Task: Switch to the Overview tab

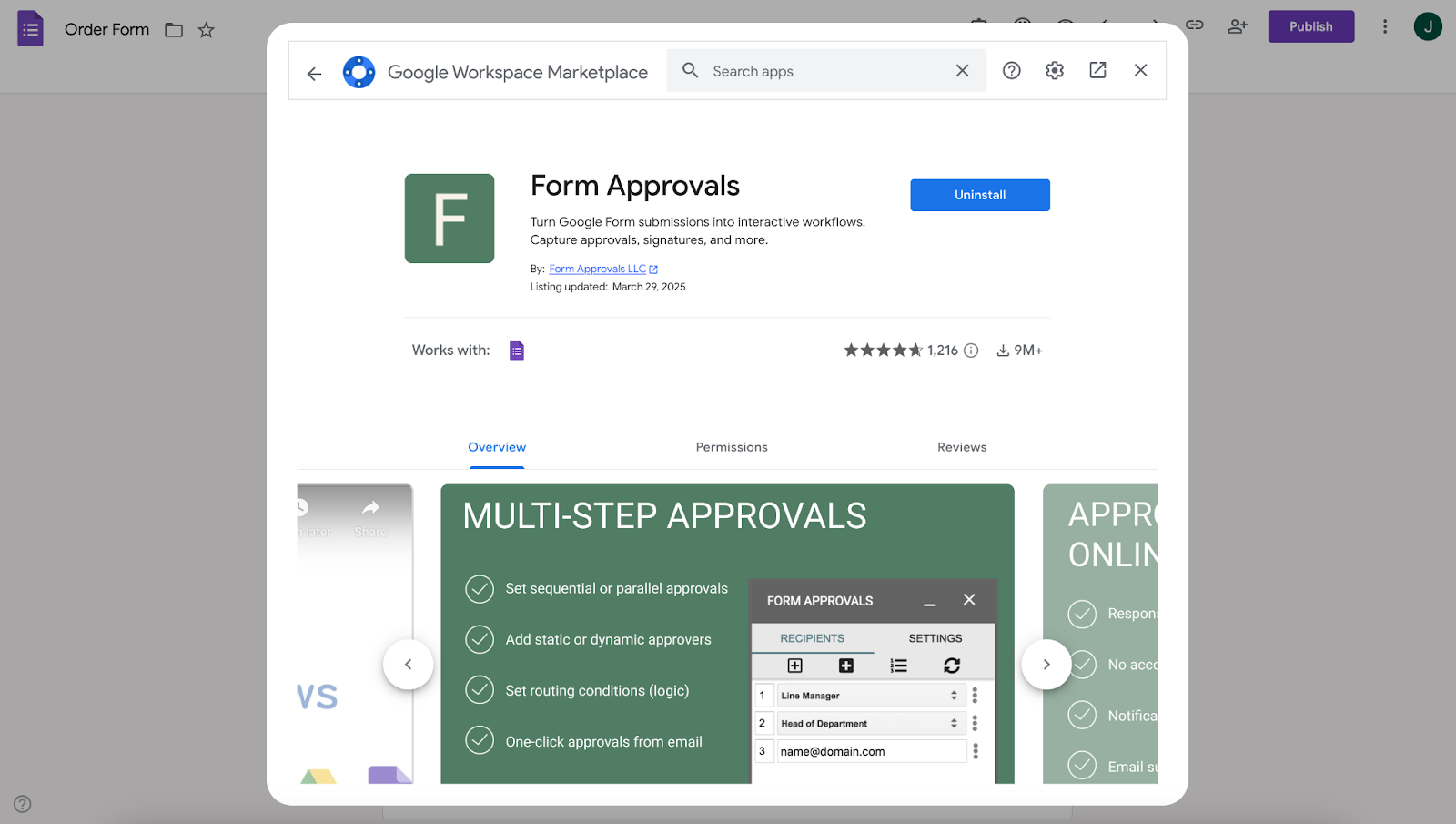Action: (x=497, y=447)
